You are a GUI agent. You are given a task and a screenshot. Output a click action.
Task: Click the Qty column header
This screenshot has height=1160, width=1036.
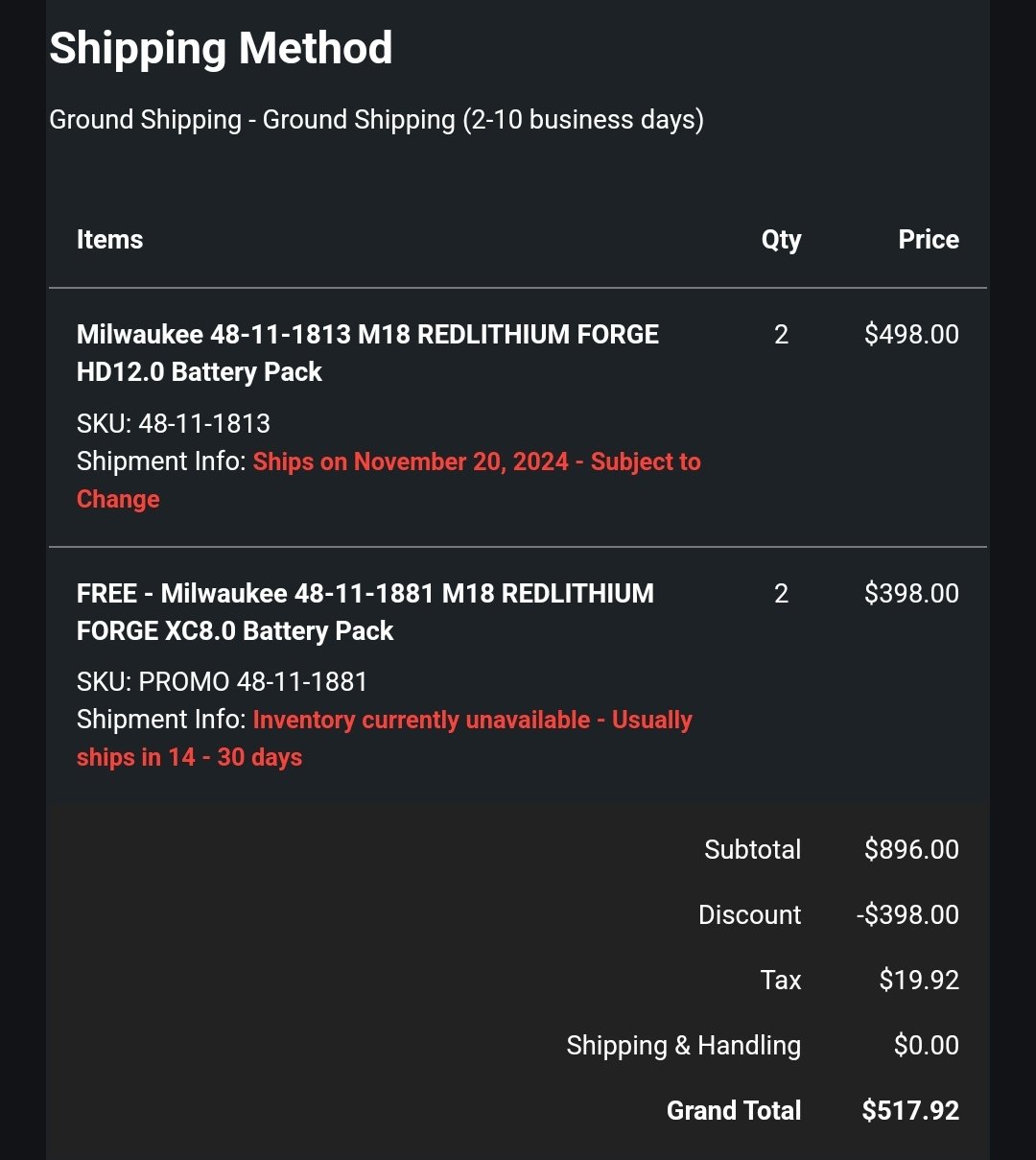click(781, 240)
